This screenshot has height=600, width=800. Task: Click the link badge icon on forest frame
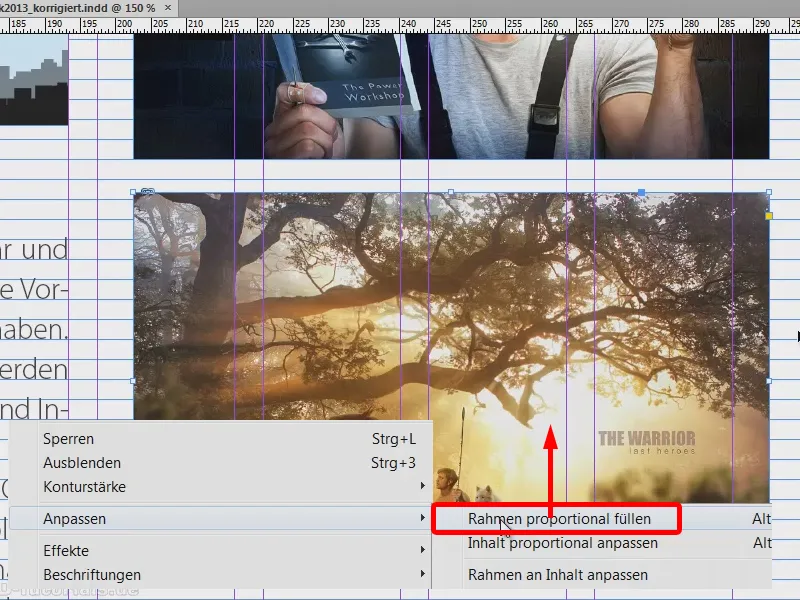click(x=147, y=192)
